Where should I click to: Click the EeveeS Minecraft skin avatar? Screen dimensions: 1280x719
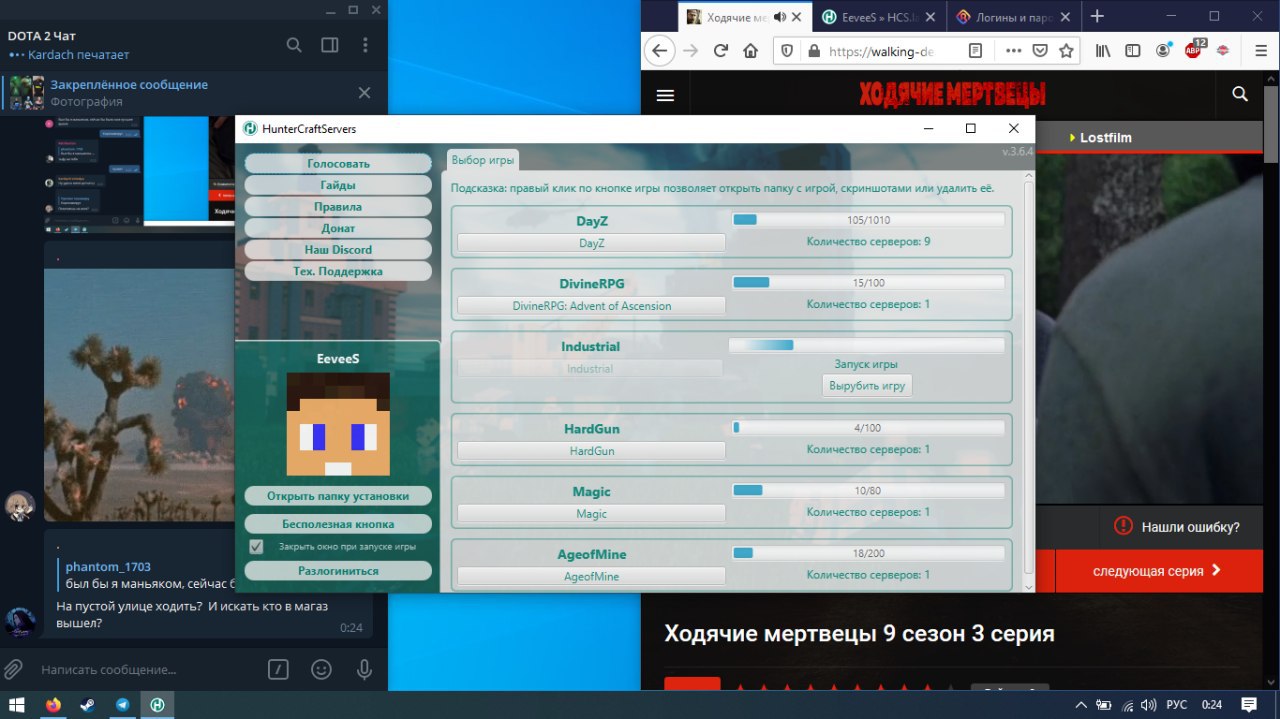click(338, 423)
